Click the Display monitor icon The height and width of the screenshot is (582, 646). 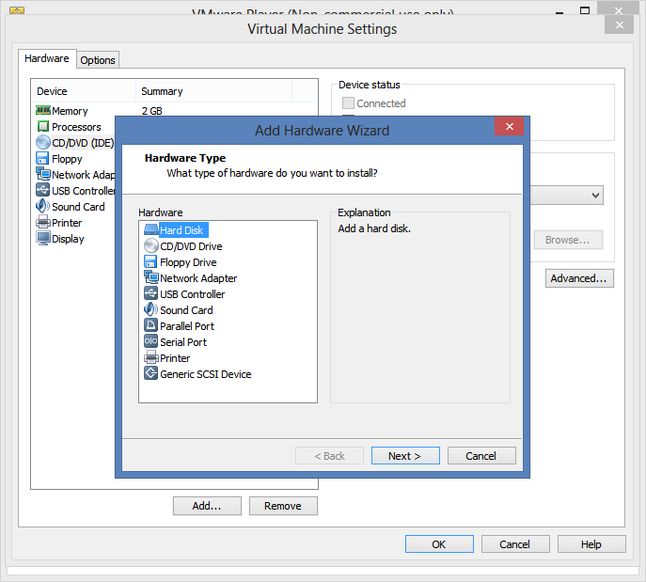point(43,238)
